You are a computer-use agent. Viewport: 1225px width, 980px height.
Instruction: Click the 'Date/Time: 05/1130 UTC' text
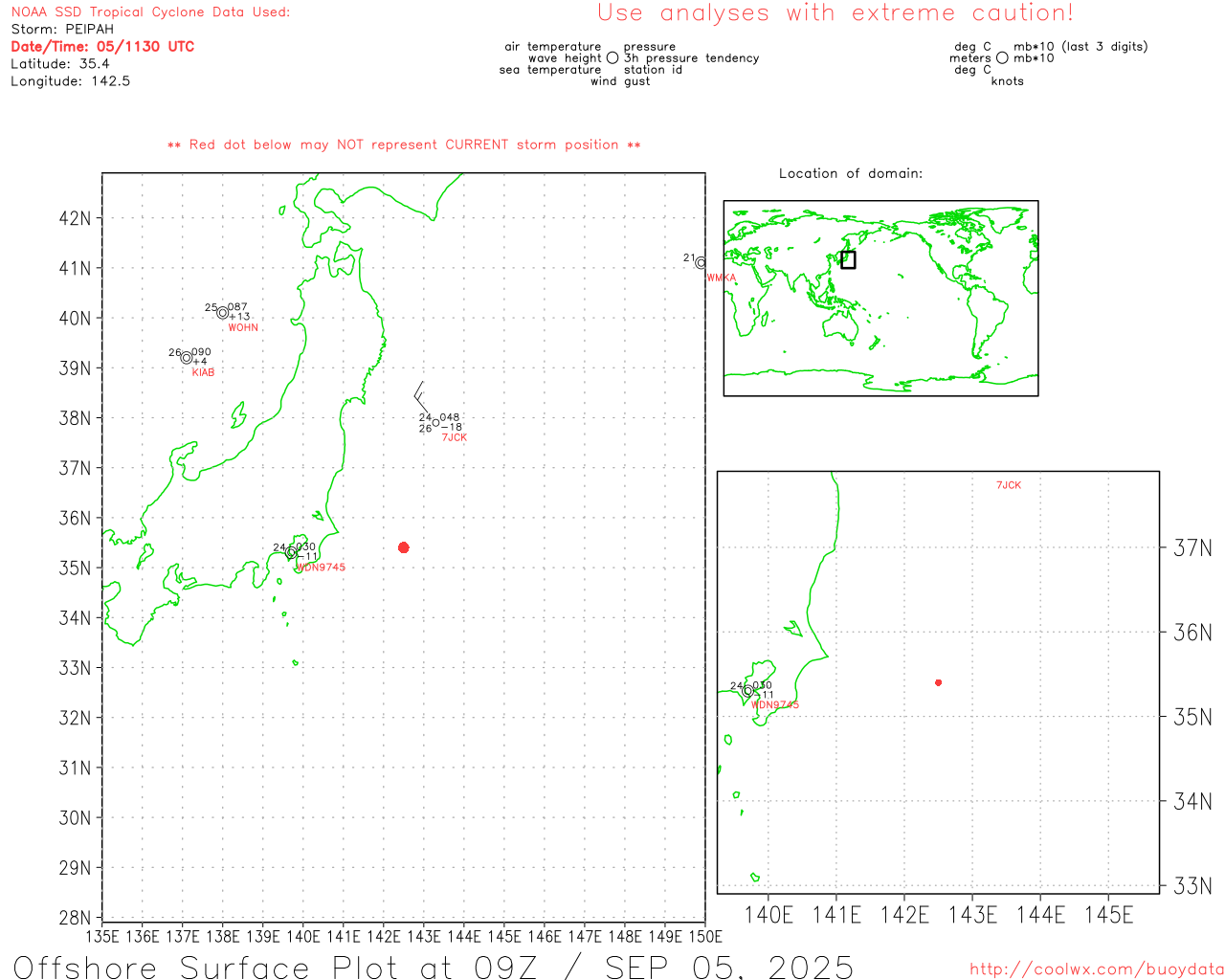102,46
